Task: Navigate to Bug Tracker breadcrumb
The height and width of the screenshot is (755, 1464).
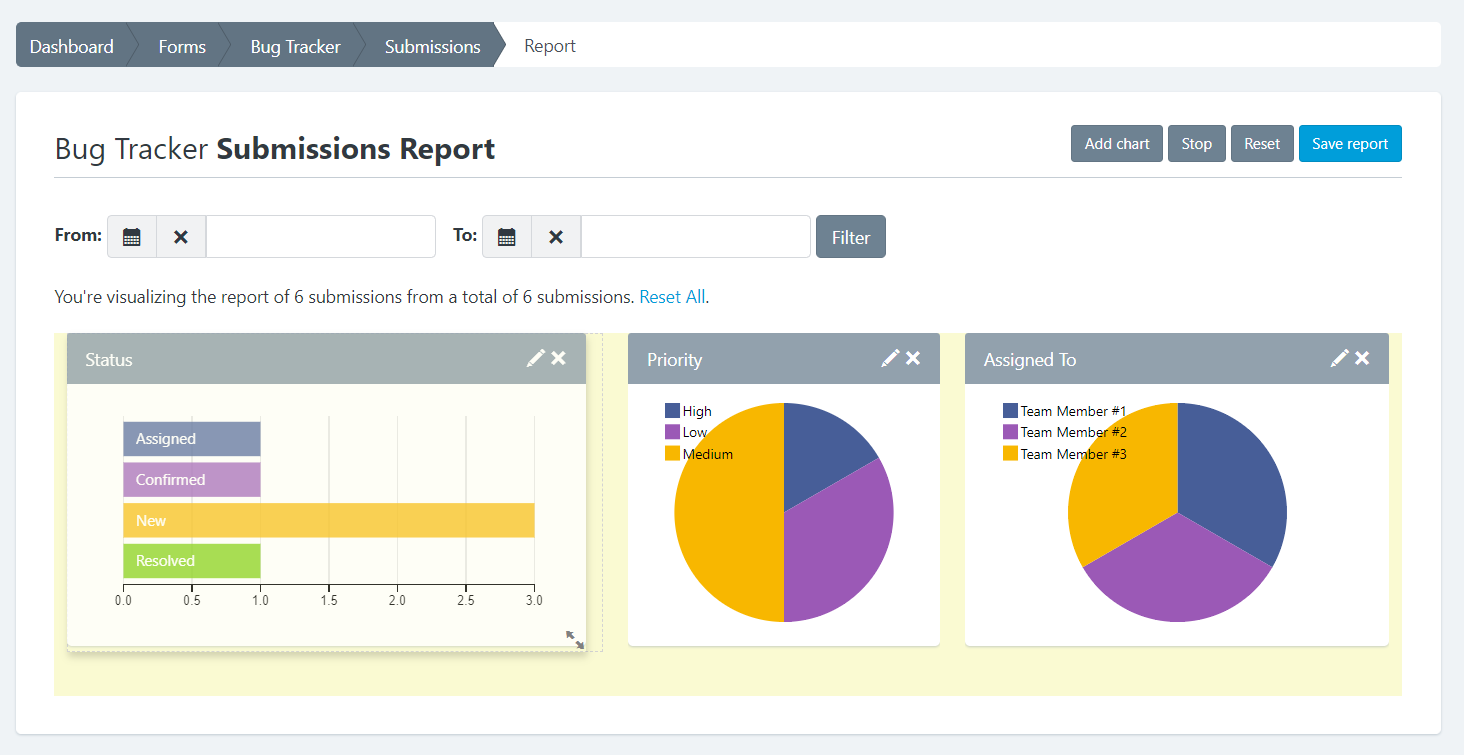Action: (x=295, y=46)
